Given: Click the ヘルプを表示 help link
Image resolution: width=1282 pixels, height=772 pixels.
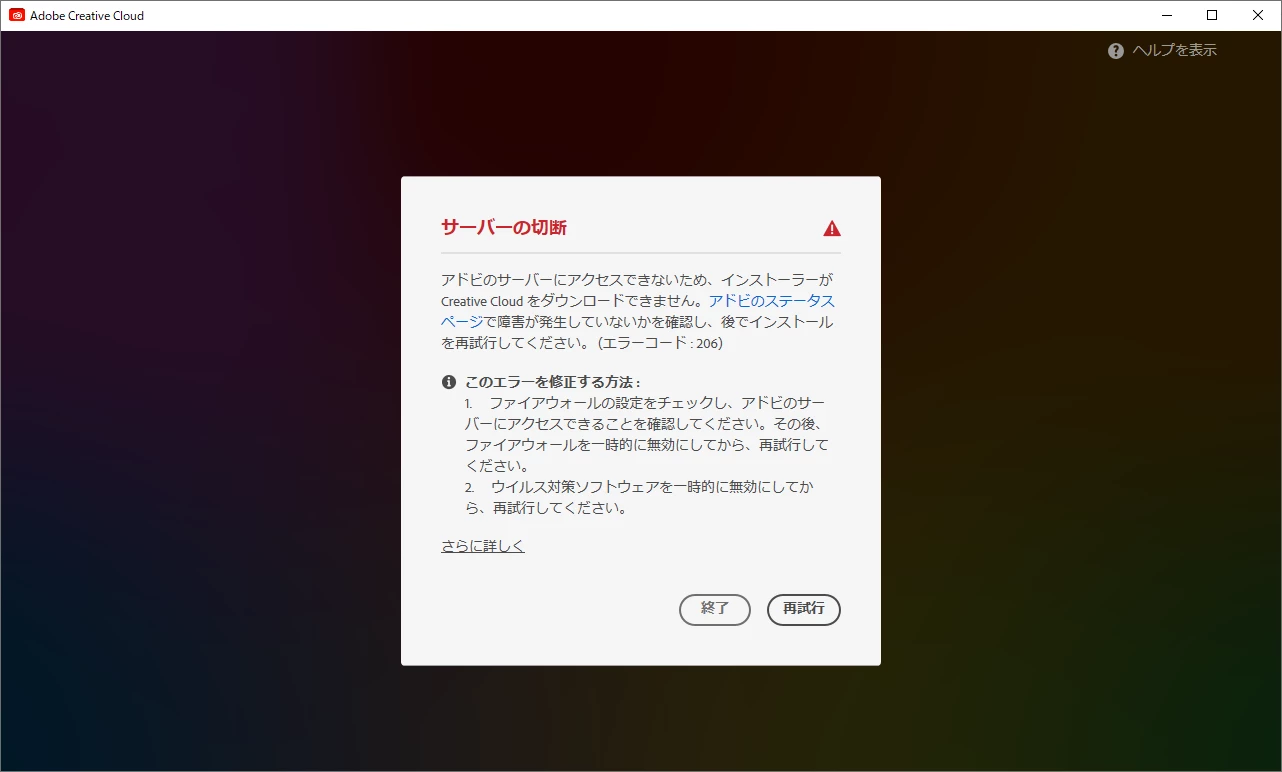Looking at the screenshot, I should point(1174,50).
